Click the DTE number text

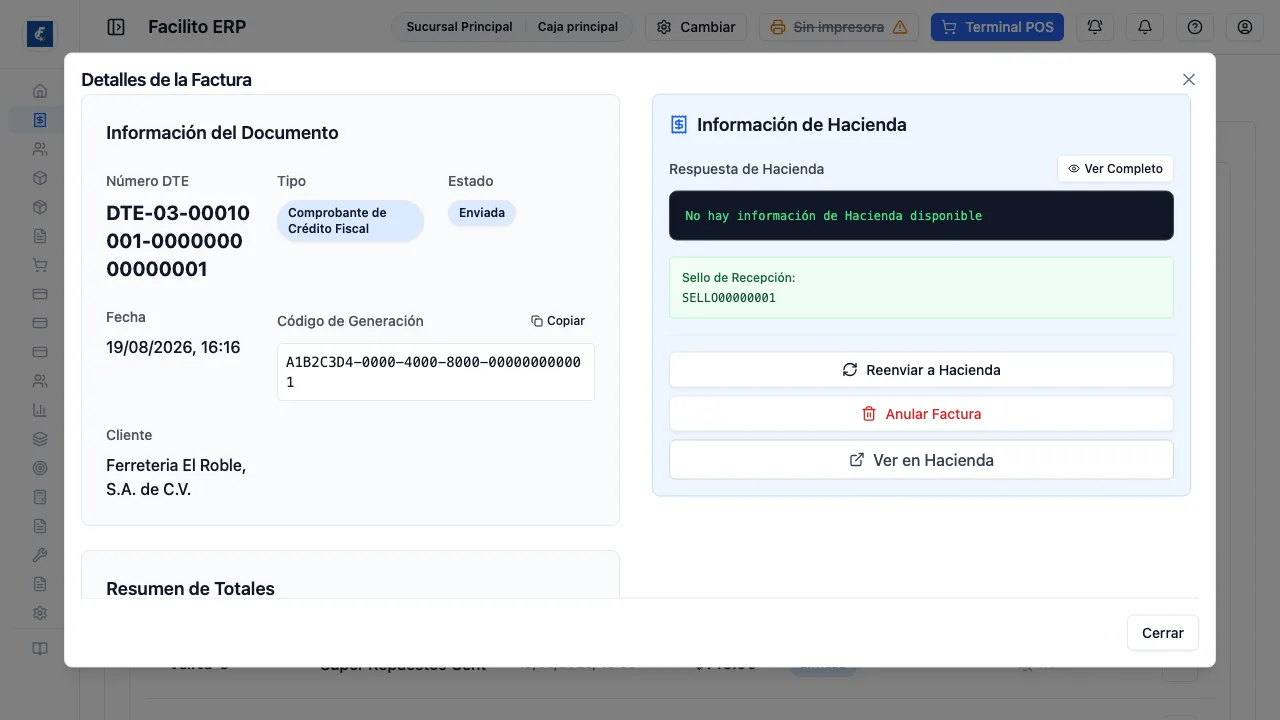pos(178,241)
